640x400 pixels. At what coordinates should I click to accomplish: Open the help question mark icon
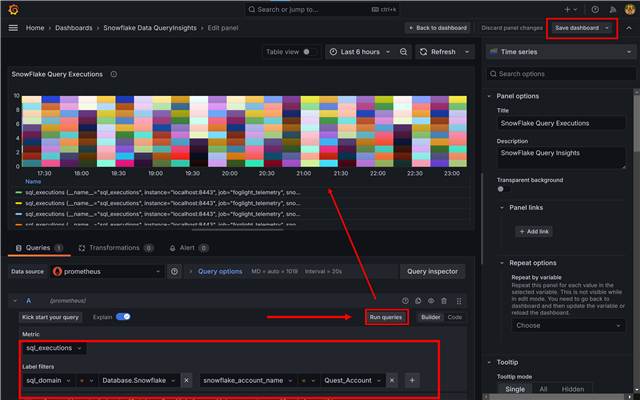(x=595, y=9)
